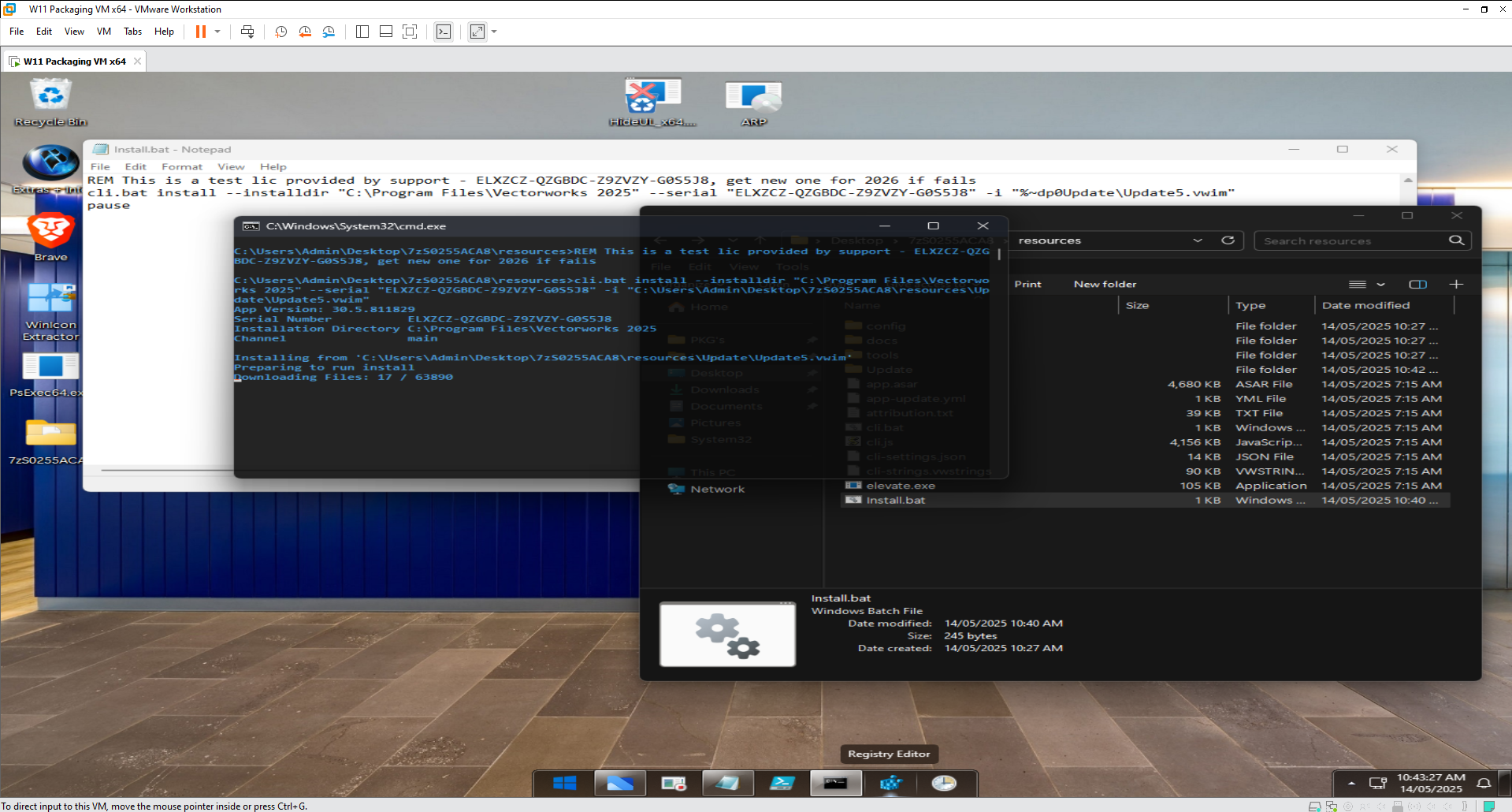The image size is (1512, 812).
Task: Take a snapshot of this virtual machine
Action: click(x=280, y=32)
